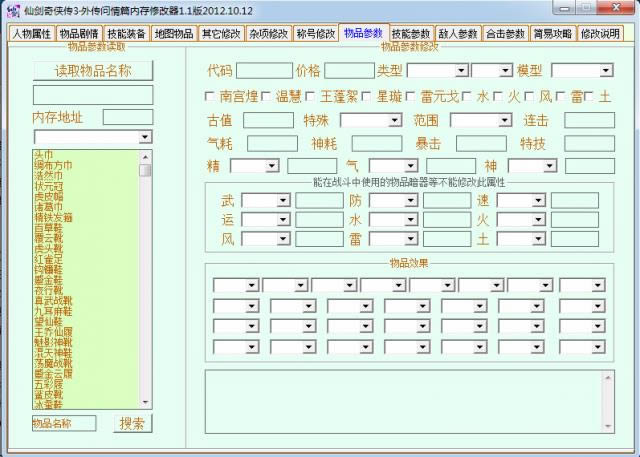This screenshot has height=457, width=640.
Task: Switch to the 人物属性 tab
Action: pos(32,33)
